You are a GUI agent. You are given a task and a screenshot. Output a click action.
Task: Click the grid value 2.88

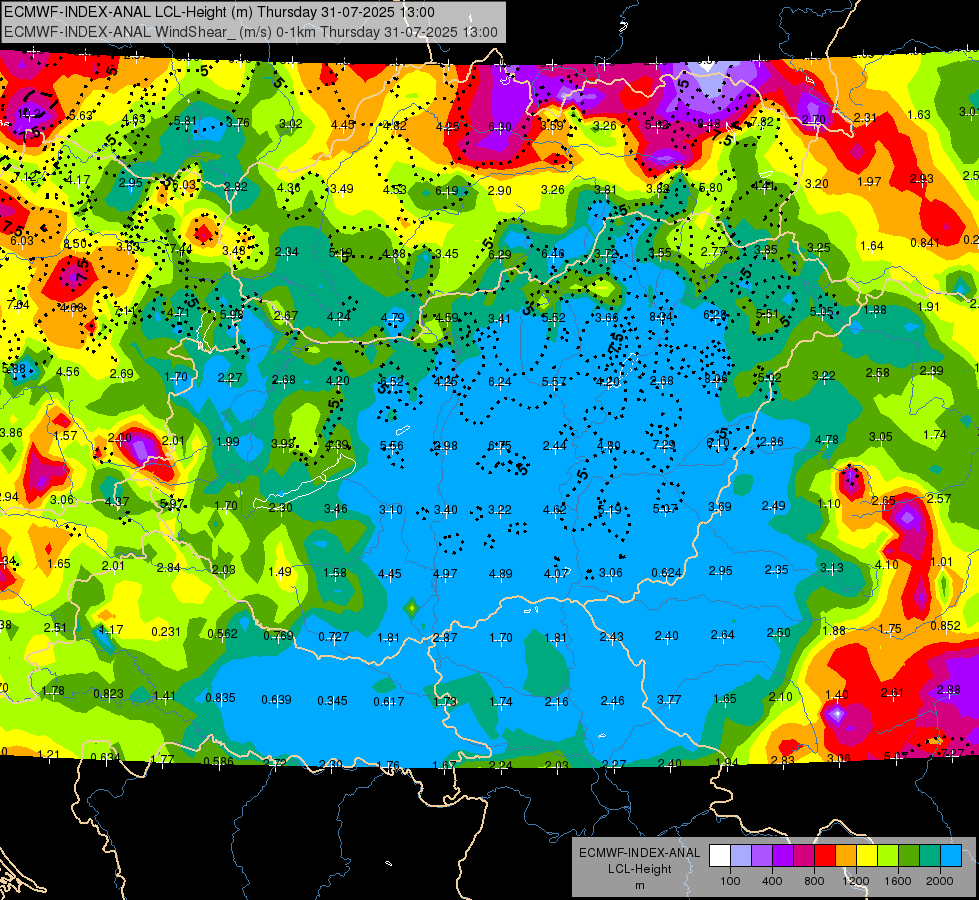(x=949, y=690)
